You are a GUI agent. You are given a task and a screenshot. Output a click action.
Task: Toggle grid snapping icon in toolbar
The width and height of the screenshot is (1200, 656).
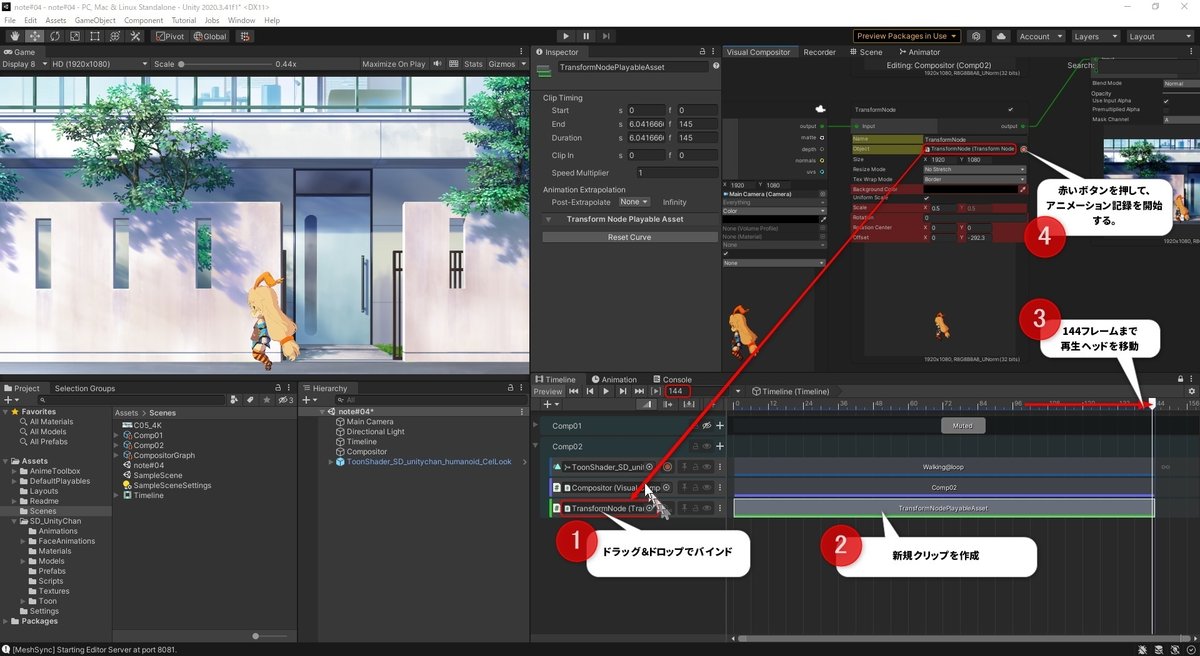pyautogui.click(x=245, y=36)
